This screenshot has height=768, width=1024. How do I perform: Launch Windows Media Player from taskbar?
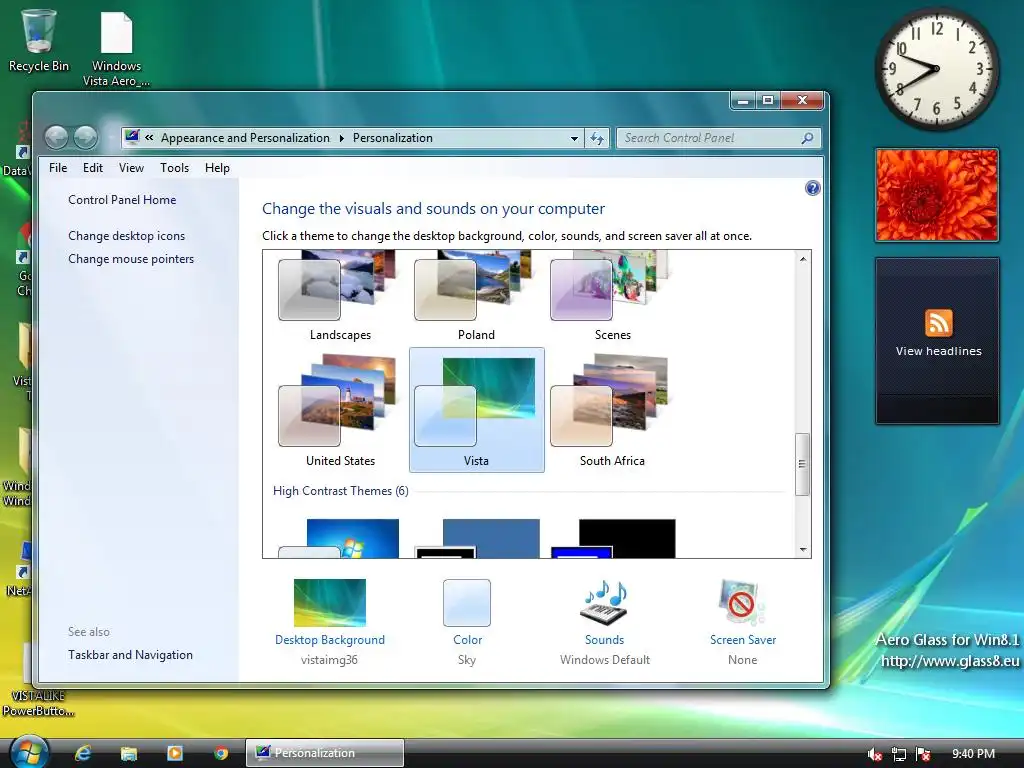click(175, 753)
